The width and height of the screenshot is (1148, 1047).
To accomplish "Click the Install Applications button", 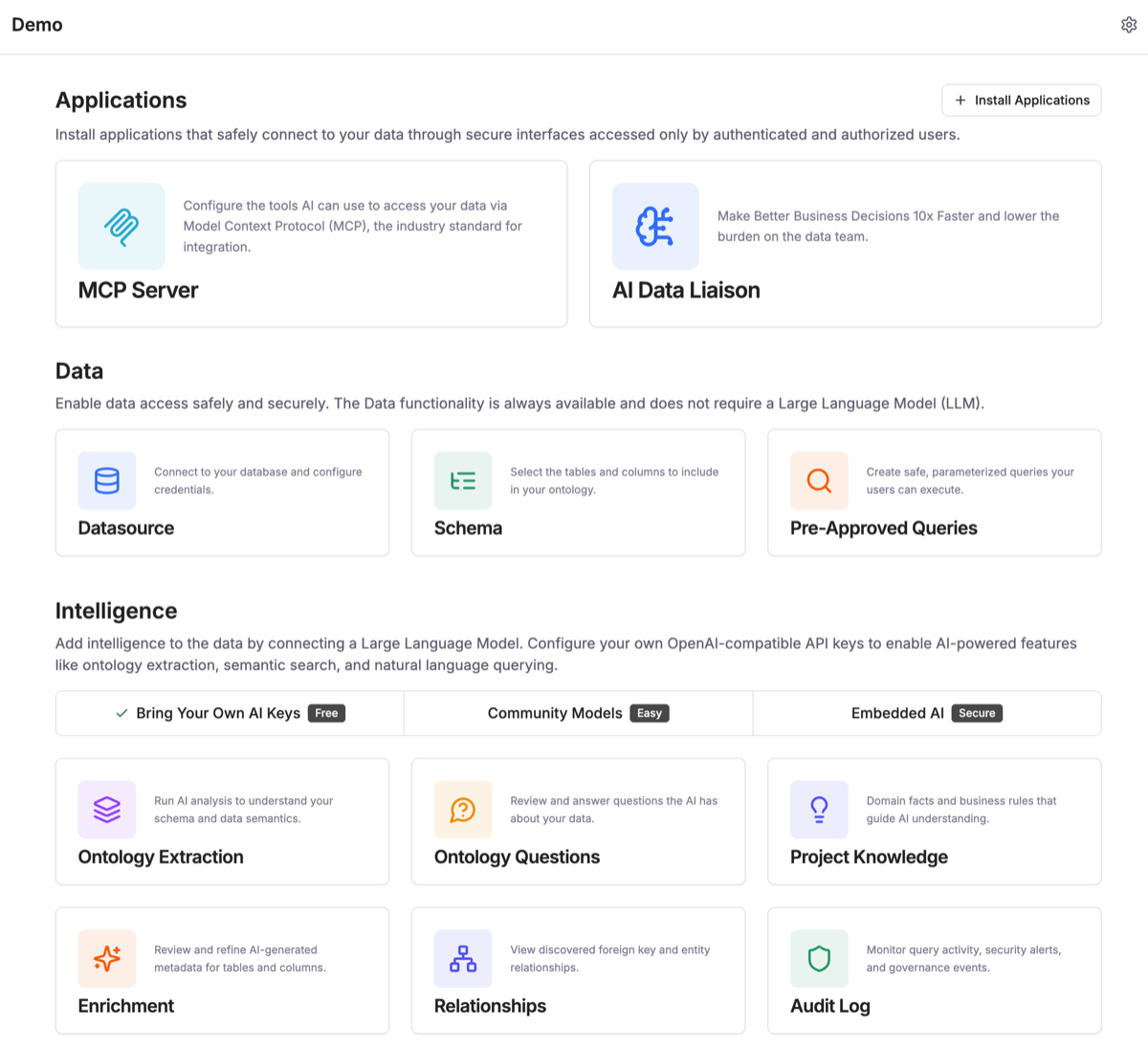I will click(x=1021, y=100).
